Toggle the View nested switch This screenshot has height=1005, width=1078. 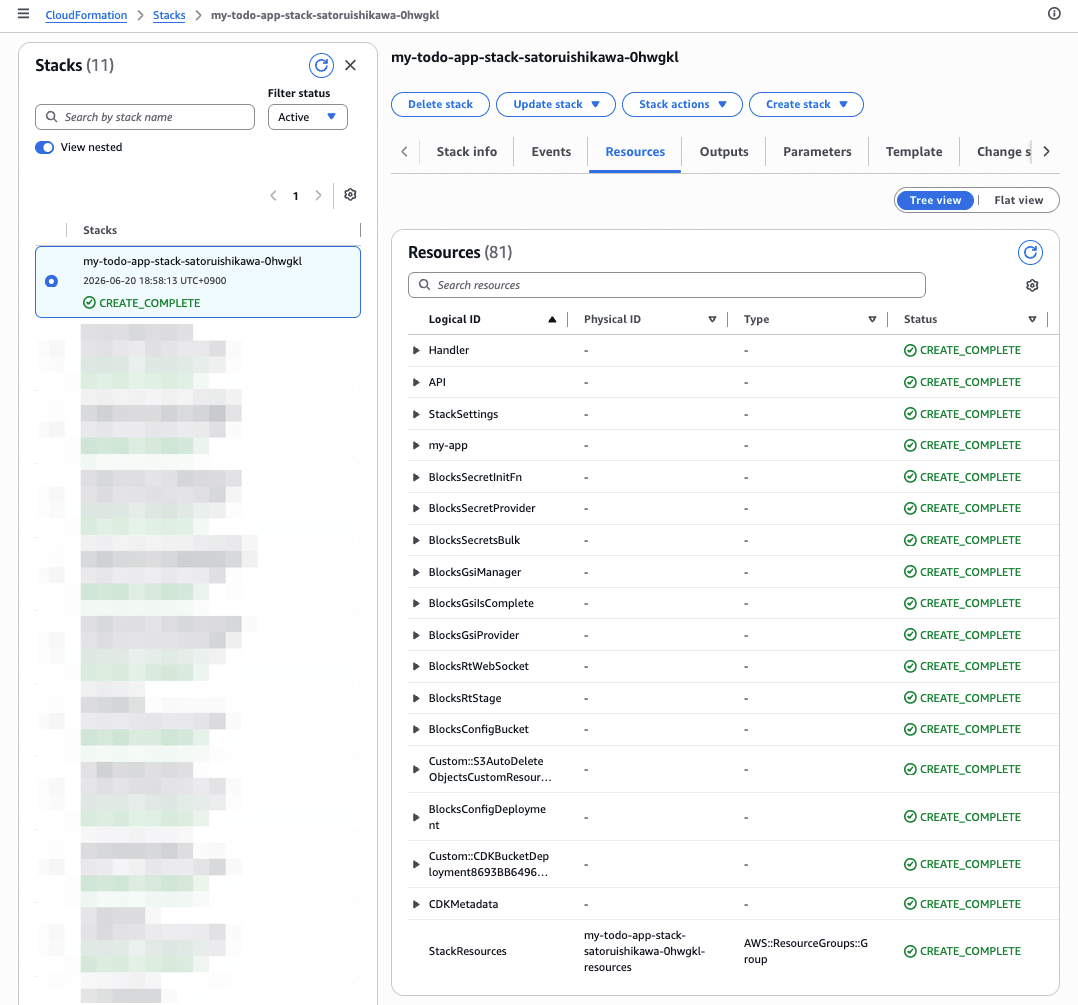point(45,147)
